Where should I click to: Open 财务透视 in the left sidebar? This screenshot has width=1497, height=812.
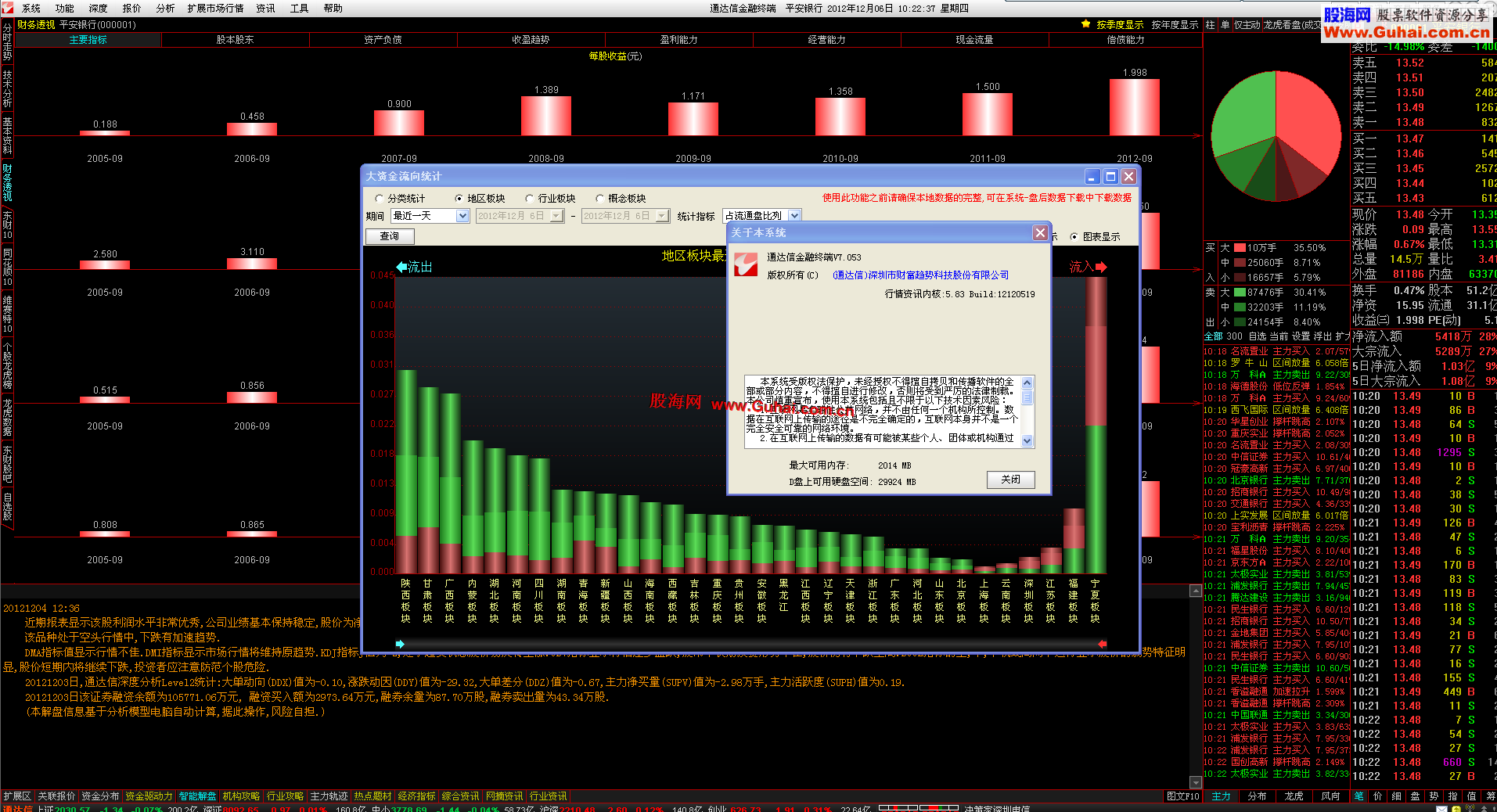7,182
